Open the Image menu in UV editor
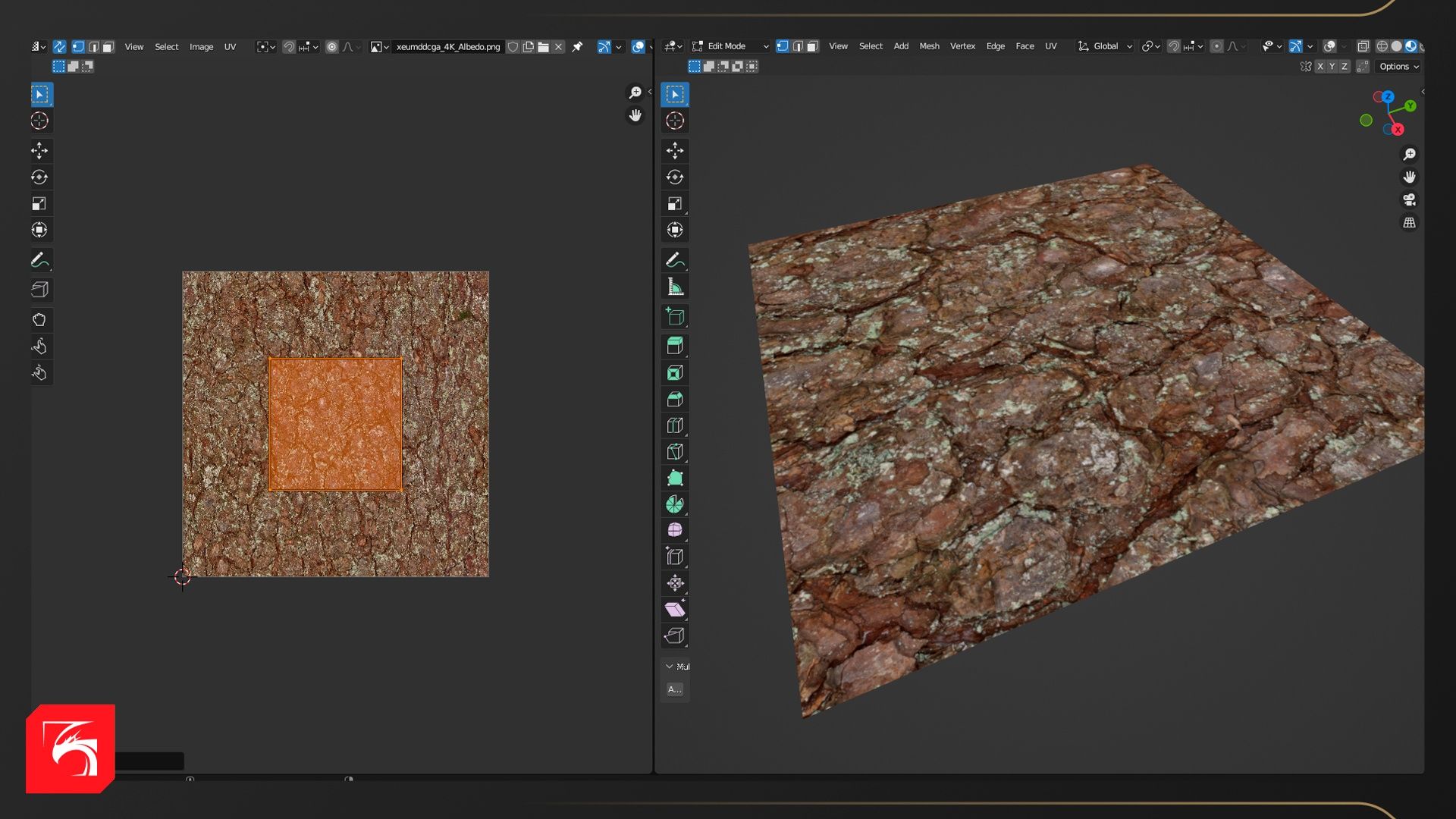The image size is (1456, 819). [x=201, y=47]
